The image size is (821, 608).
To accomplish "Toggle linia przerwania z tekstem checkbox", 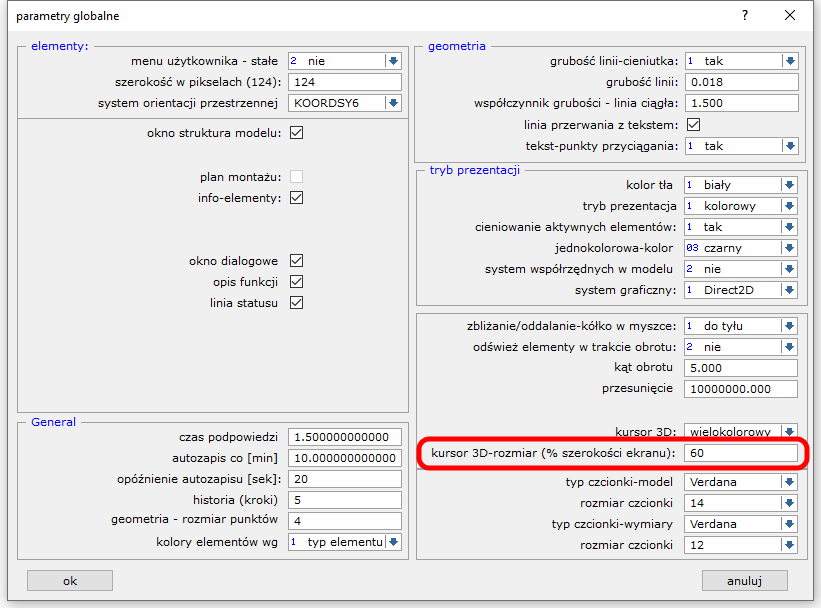I will click(x=692, y=125).
